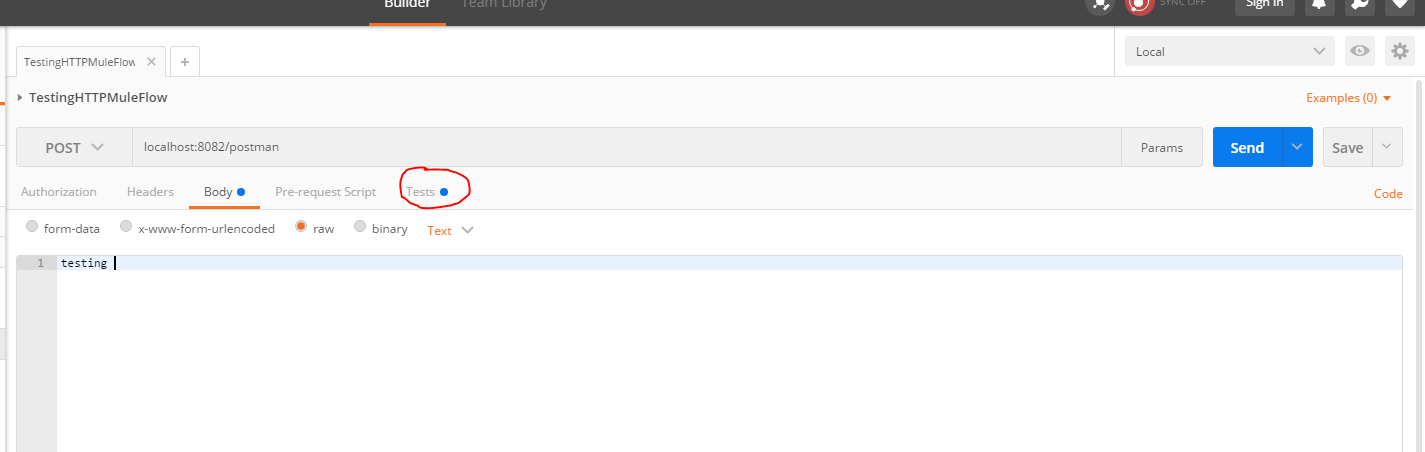
Task: Add a new request tab
Action: pos(185,61)
